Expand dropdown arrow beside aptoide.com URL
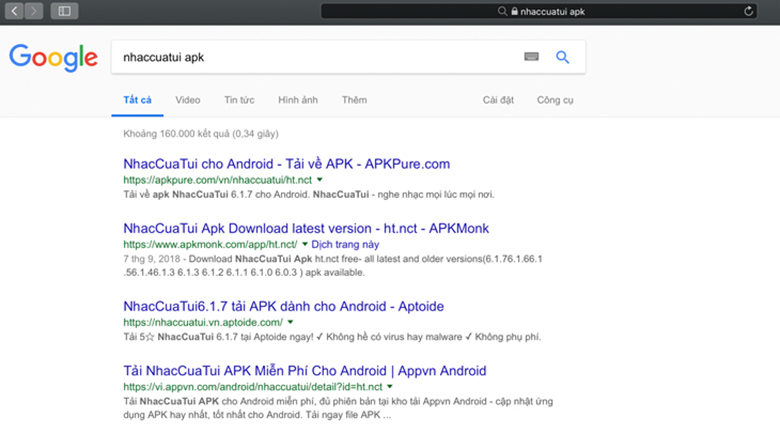 (x=291, y=323)
